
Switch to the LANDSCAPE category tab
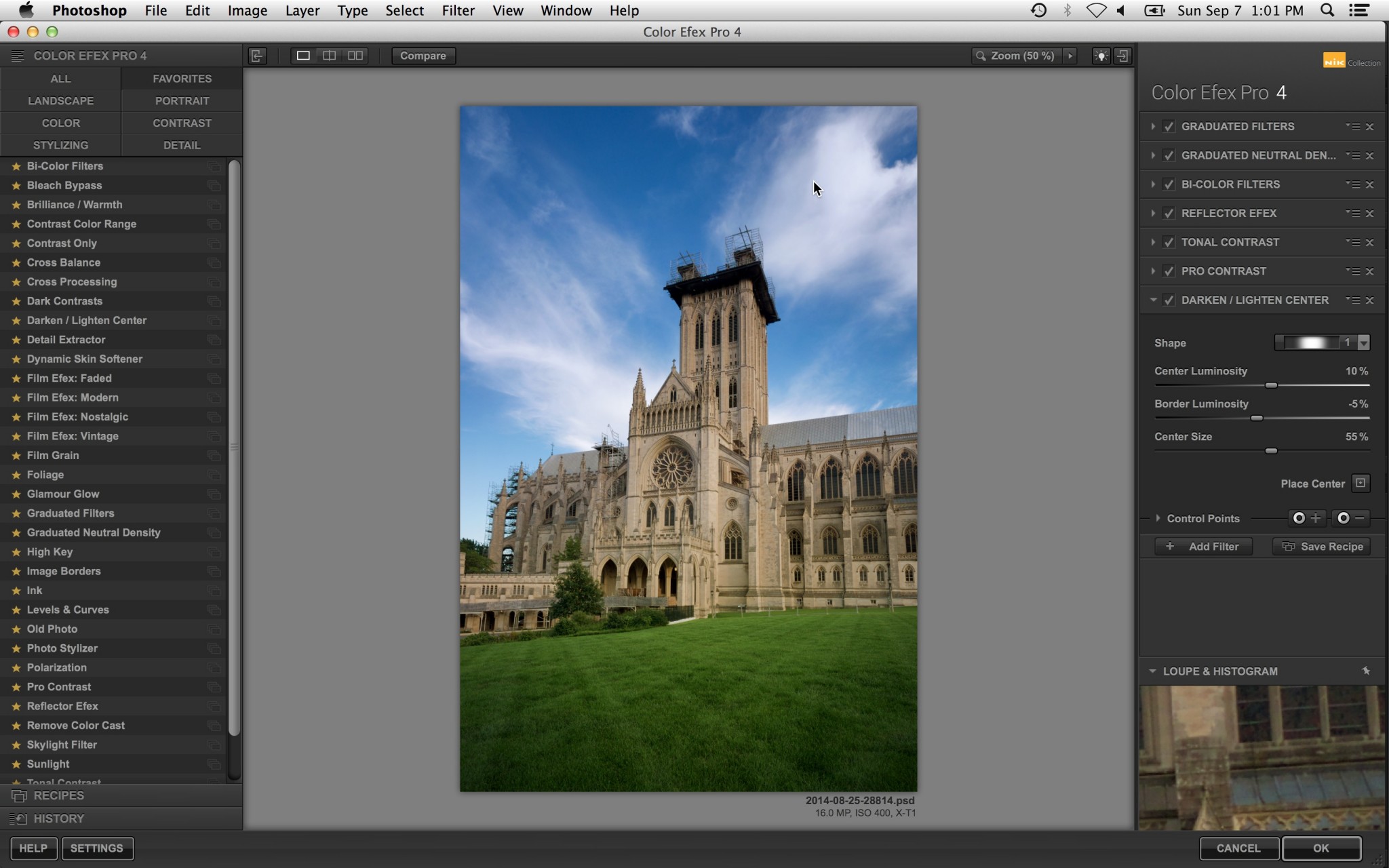(x=60, y=101)
